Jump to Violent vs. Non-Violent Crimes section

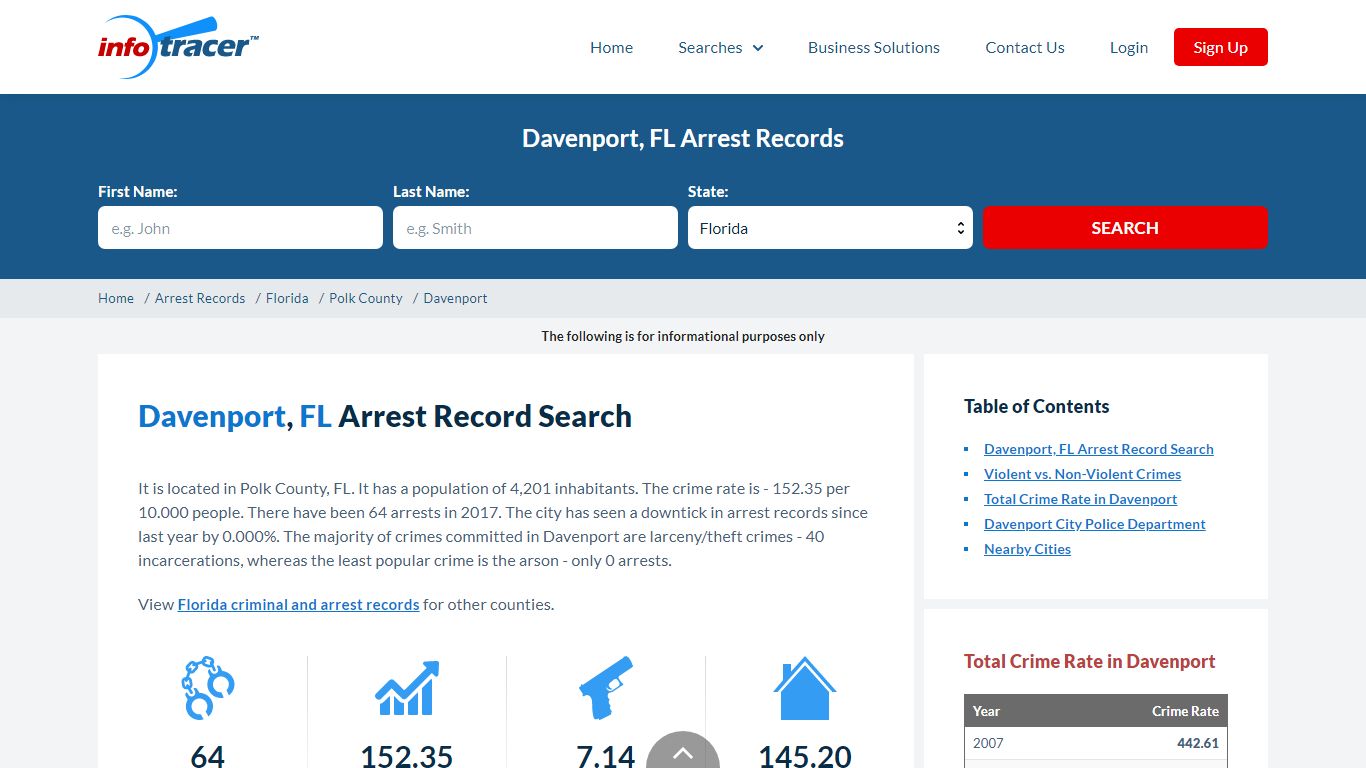(x=1082, y=474)
